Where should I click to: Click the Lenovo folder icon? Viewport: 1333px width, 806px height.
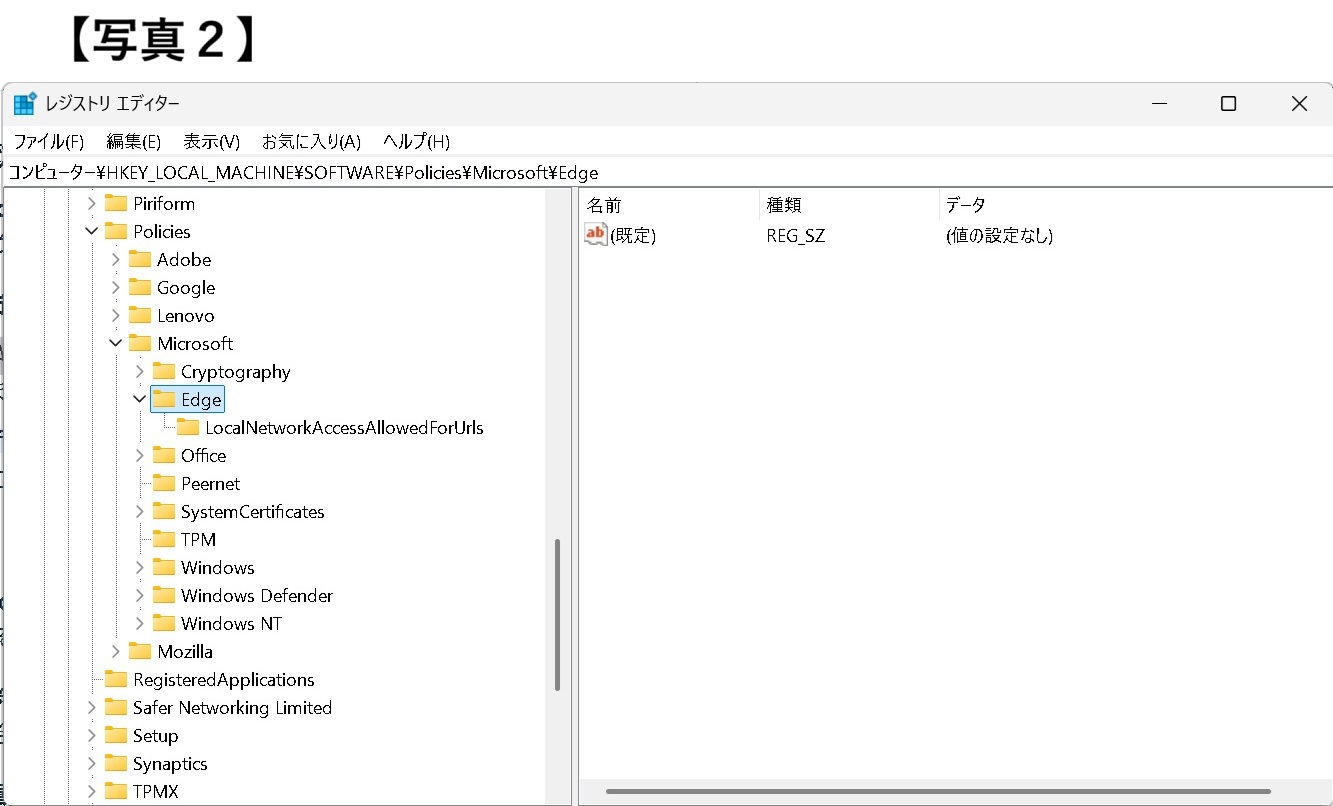click(140, 316)
